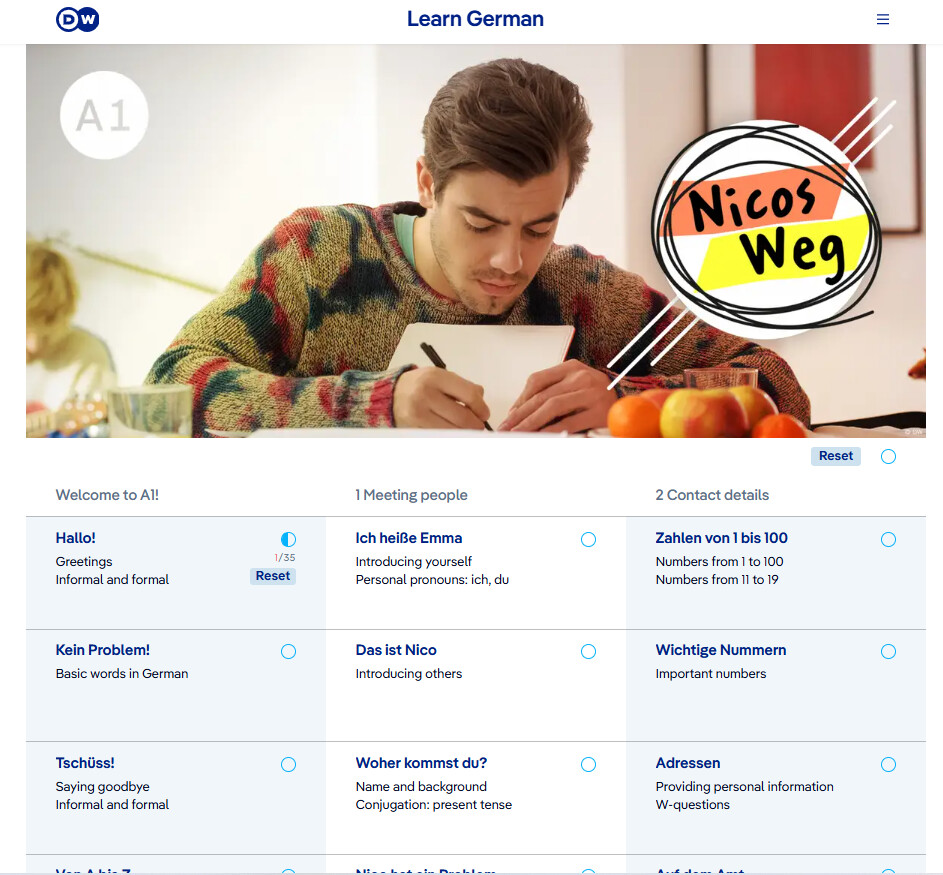This screenshot has width=943, height=875.
Task: Click progress circle next to Kein Problem!
Action: pyautogui.click(x=288, y=651)
